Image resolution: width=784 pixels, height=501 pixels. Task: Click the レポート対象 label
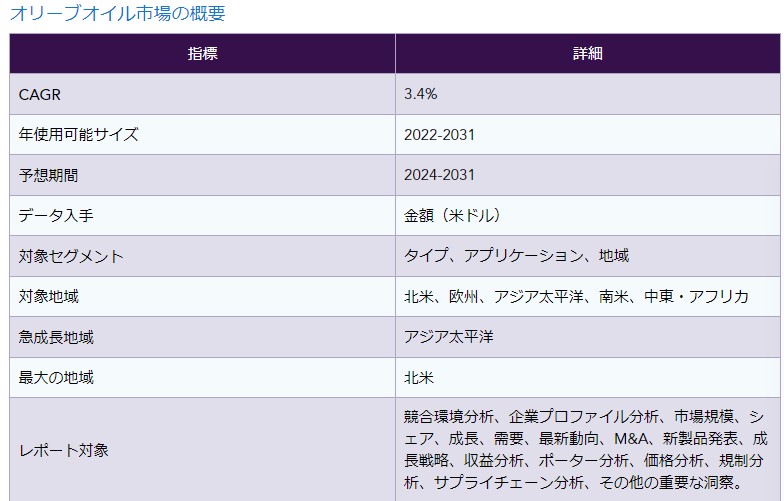(x=64, y=450)
